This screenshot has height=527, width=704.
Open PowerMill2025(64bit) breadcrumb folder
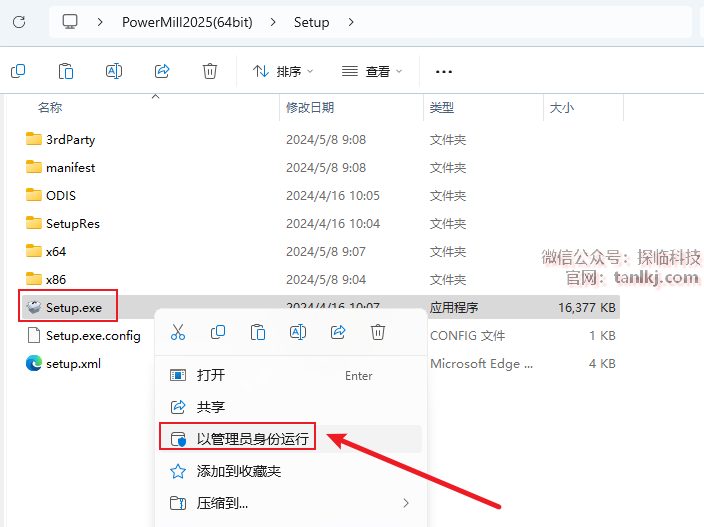pyautogui.click(x=187, y=22)
